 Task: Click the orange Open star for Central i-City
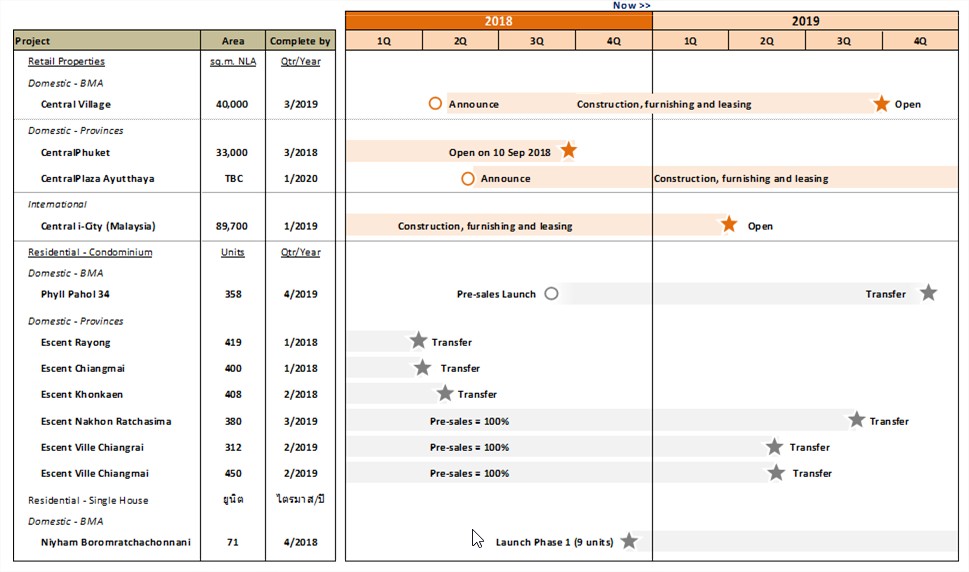[729, 224]
